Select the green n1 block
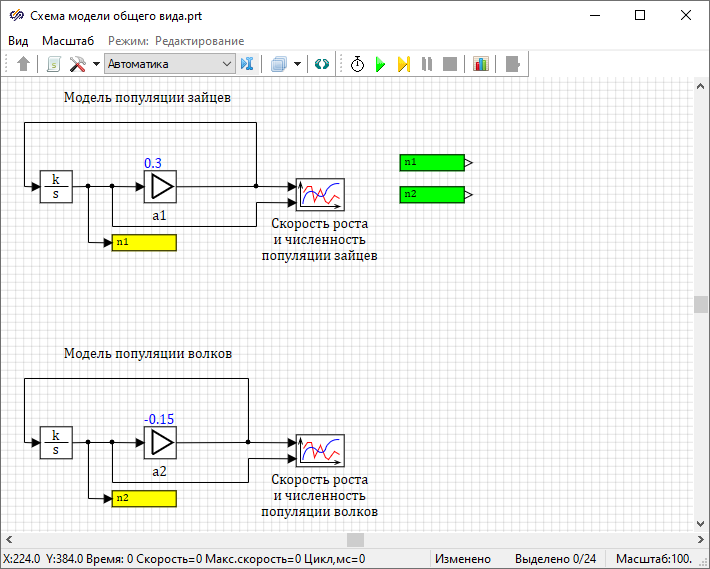710x569 pixels. (x=432, y=162)
